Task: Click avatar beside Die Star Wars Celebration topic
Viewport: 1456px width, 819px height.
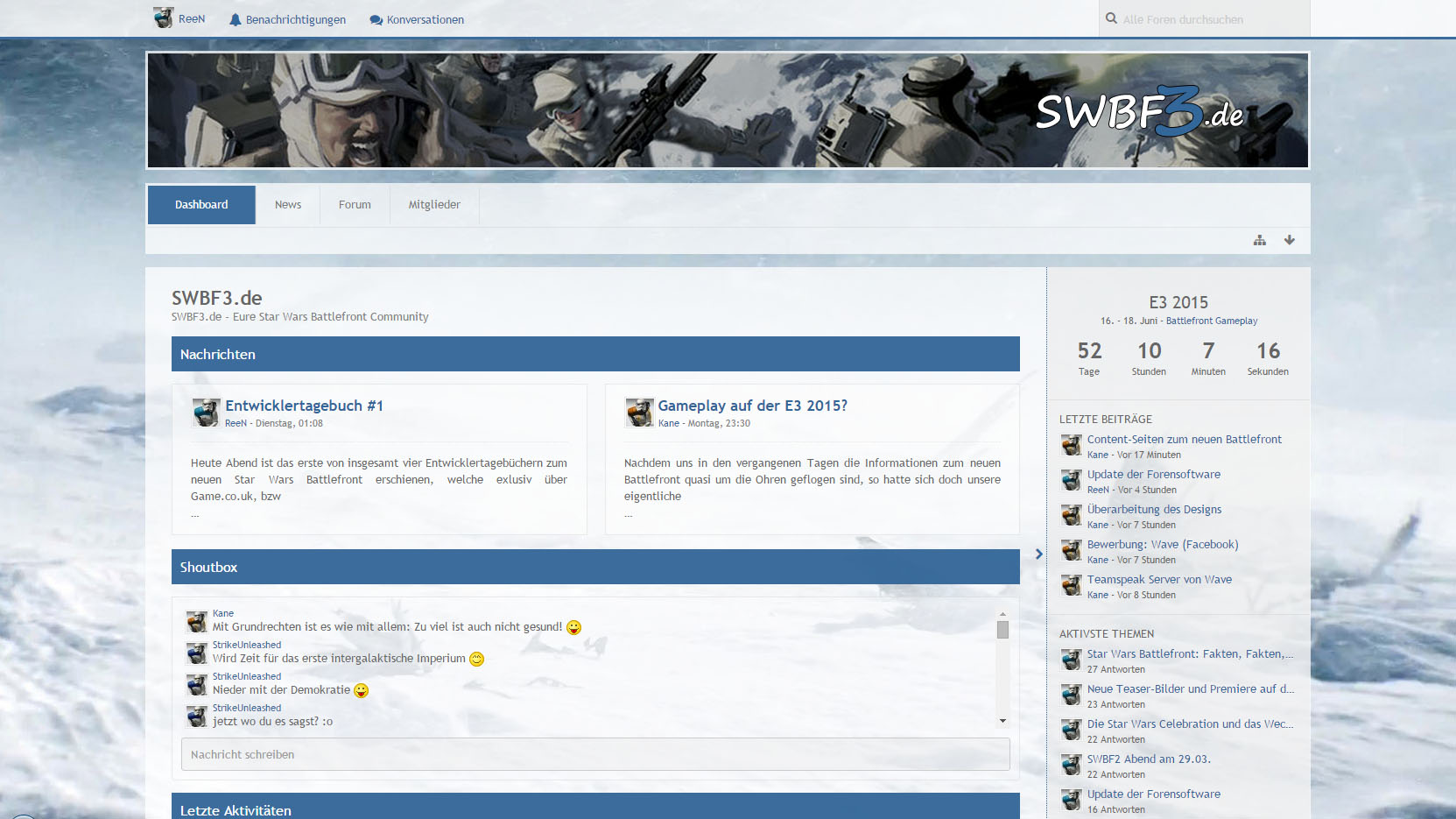Action: pos(1071,730)
